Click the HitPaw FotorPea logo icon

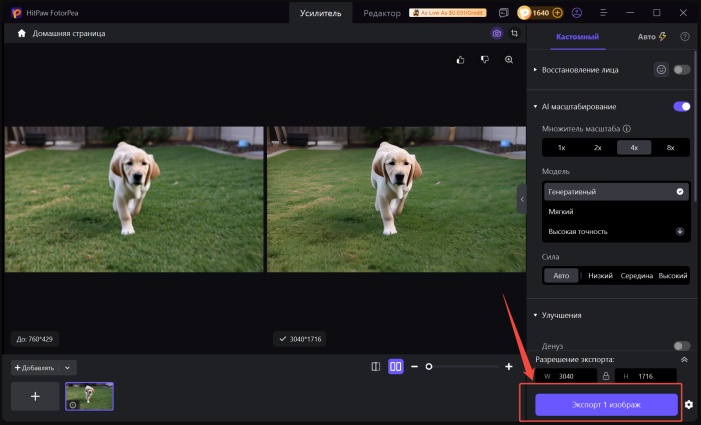pos(17,13)
